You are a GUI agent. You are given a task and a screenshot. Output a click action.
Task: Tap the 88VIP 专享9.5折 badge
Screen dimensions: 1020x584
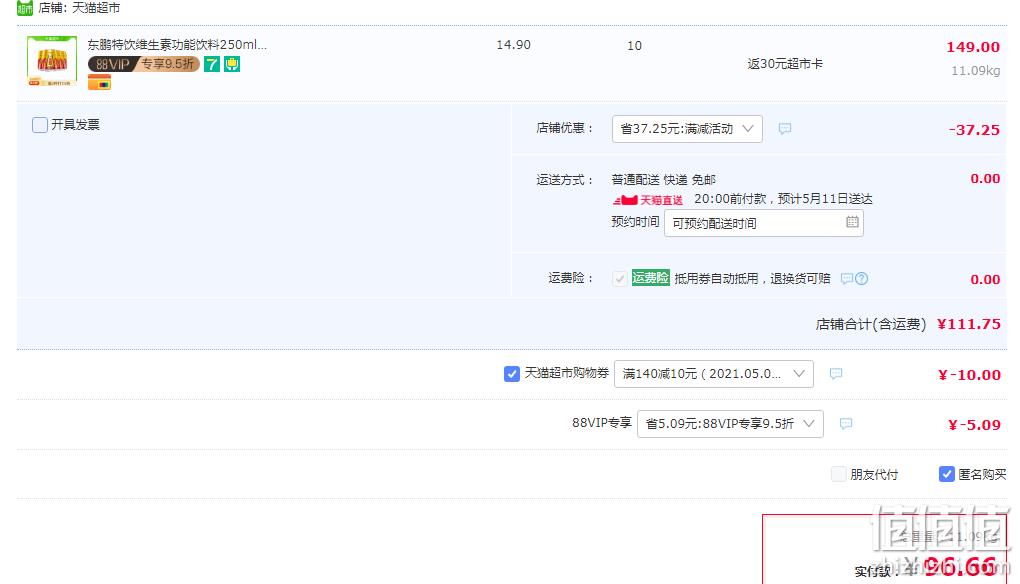(144, 64)
